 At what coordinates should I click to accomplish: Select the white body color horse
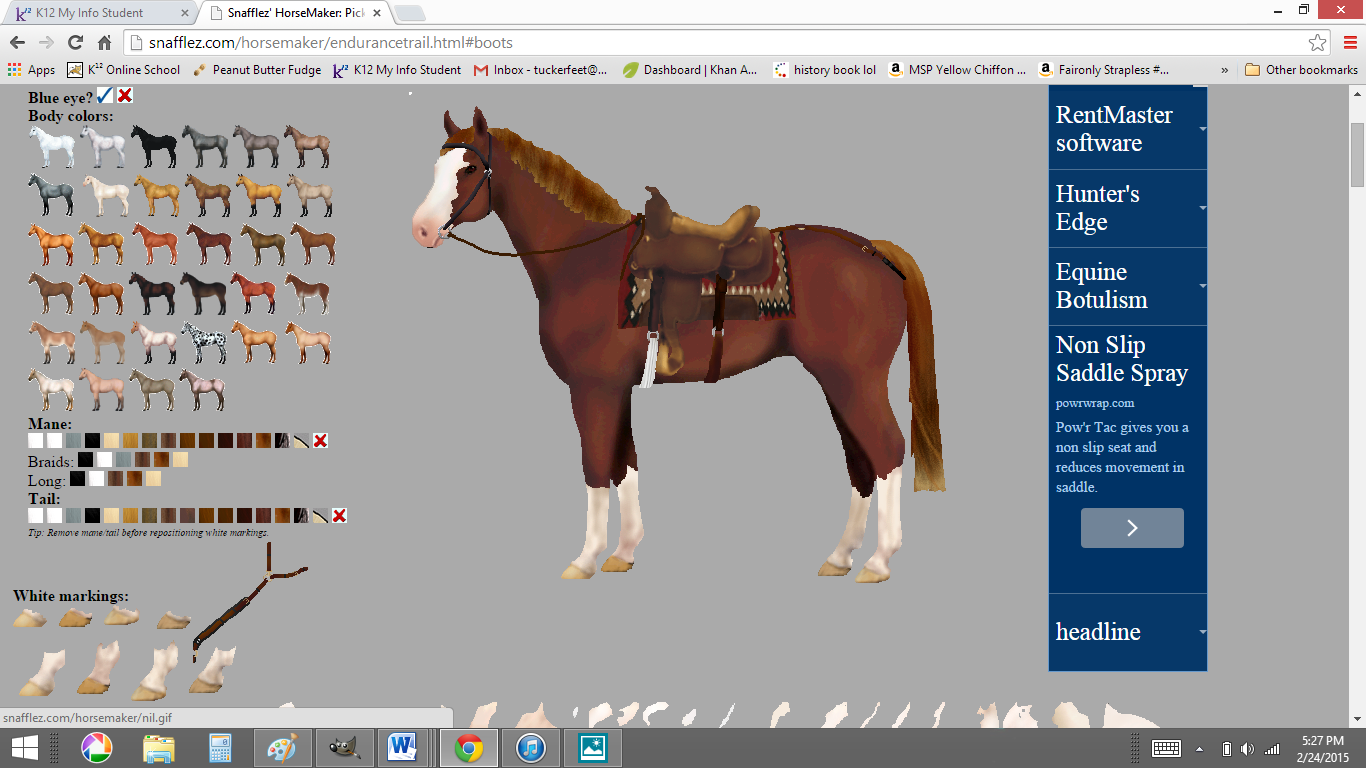[x=52, y=143]
